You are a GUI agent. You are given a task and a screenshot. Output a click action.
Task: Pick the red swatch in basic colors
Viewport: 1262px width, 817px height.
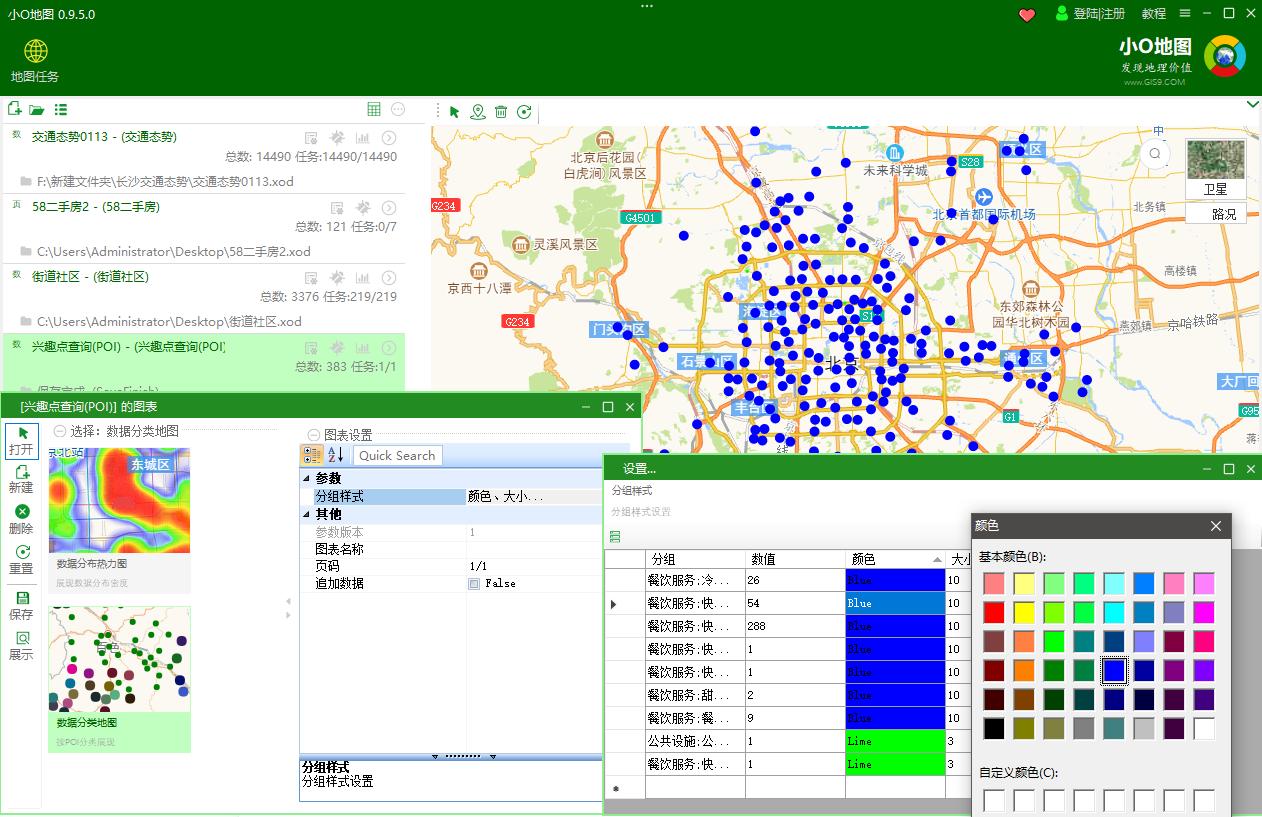994,612
